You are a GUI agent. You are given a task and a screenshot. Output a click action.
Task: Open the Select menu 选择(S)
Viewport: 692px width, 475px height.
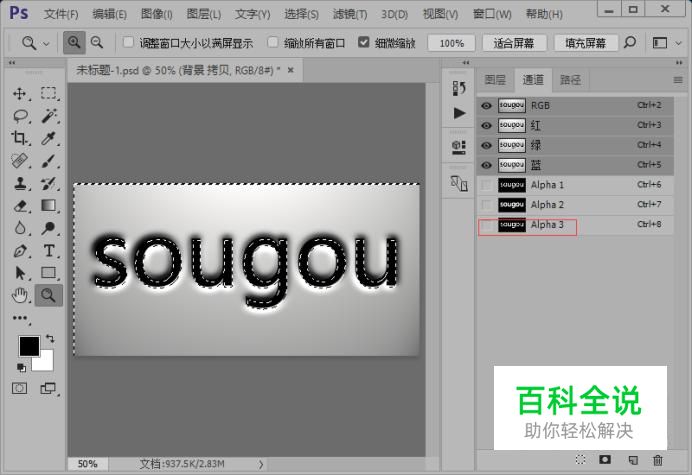pos(301,14)
